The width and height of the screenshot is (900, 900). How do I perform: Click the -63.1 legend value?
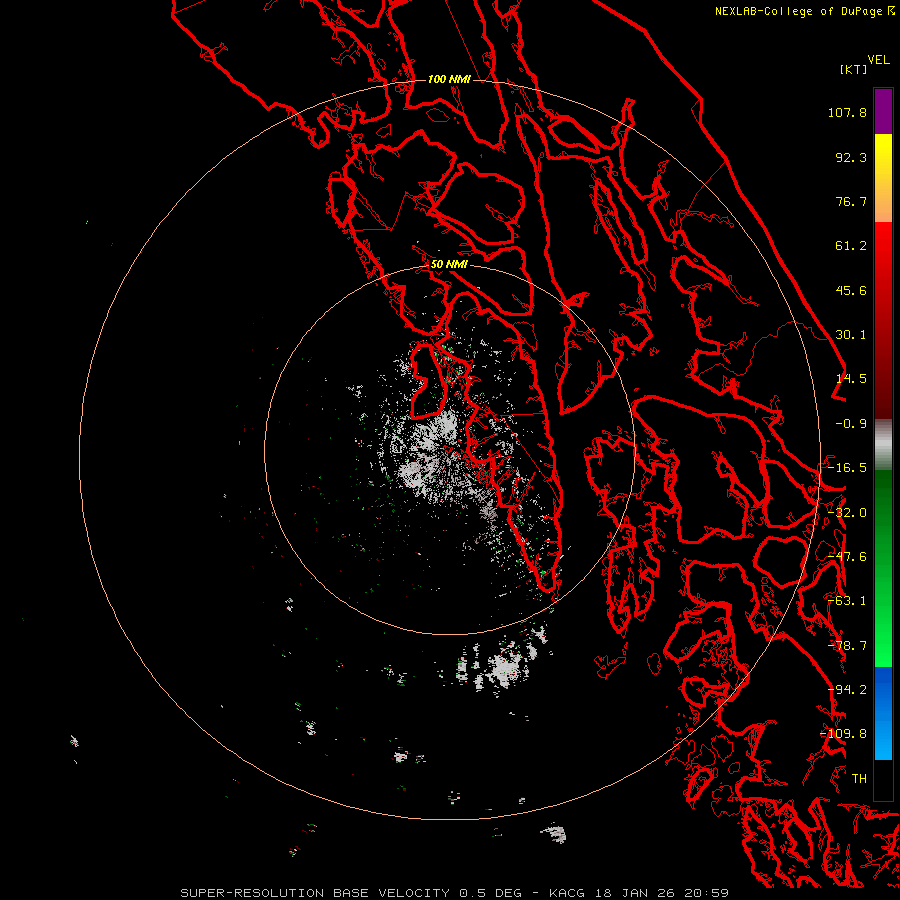coord(847,601)
